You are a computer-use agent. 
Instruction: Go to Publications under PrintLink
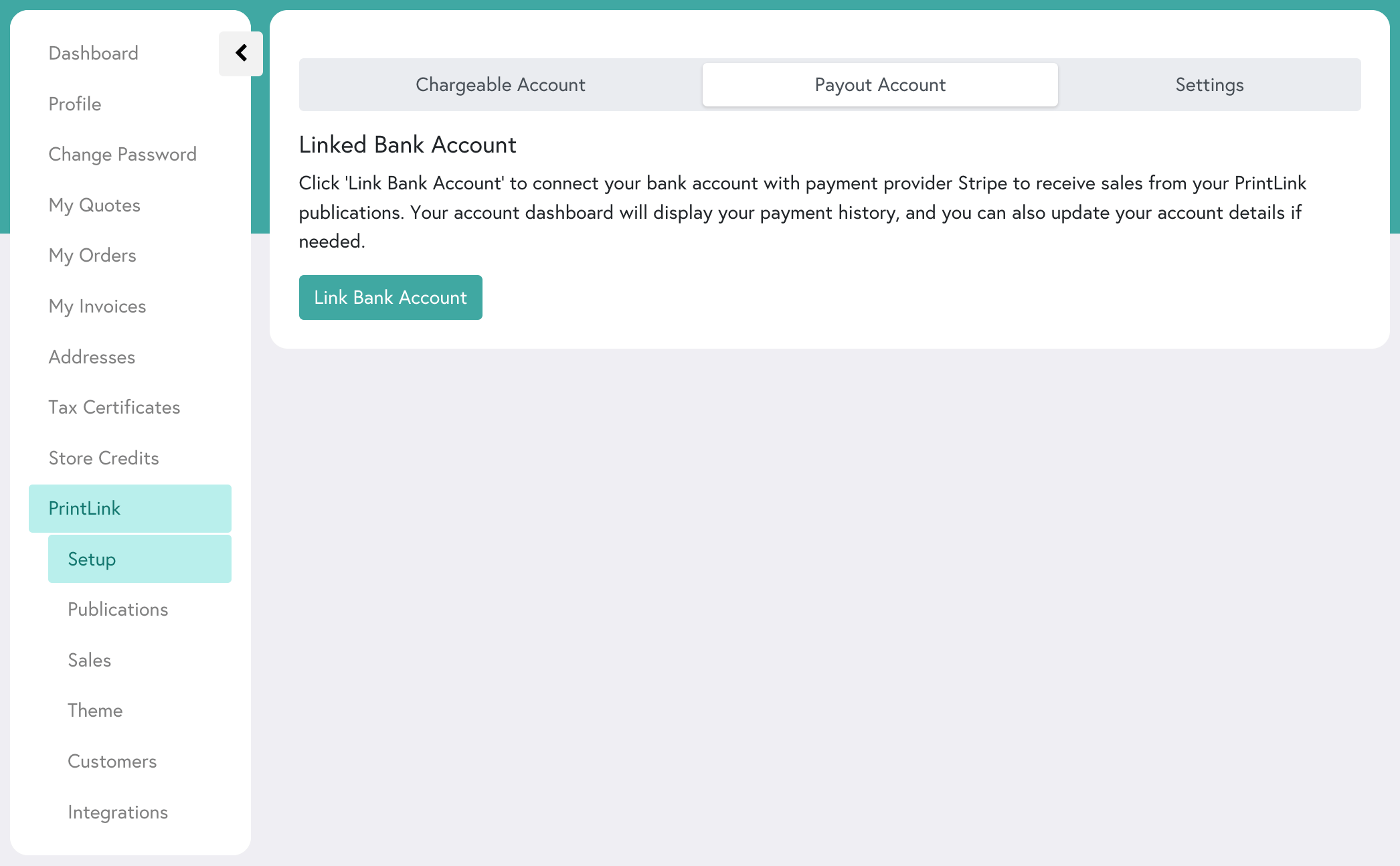click(x=118, y=609)
